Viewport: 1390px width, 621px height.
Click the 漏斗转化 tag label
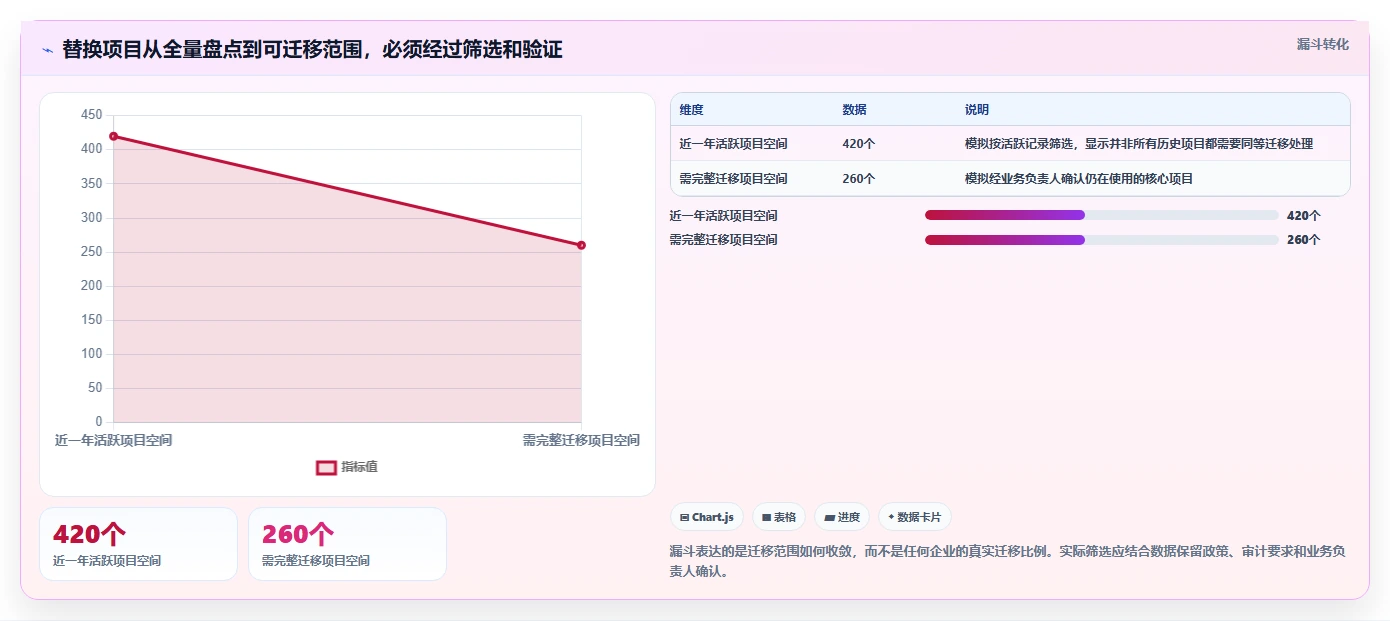coord(1323,44)
